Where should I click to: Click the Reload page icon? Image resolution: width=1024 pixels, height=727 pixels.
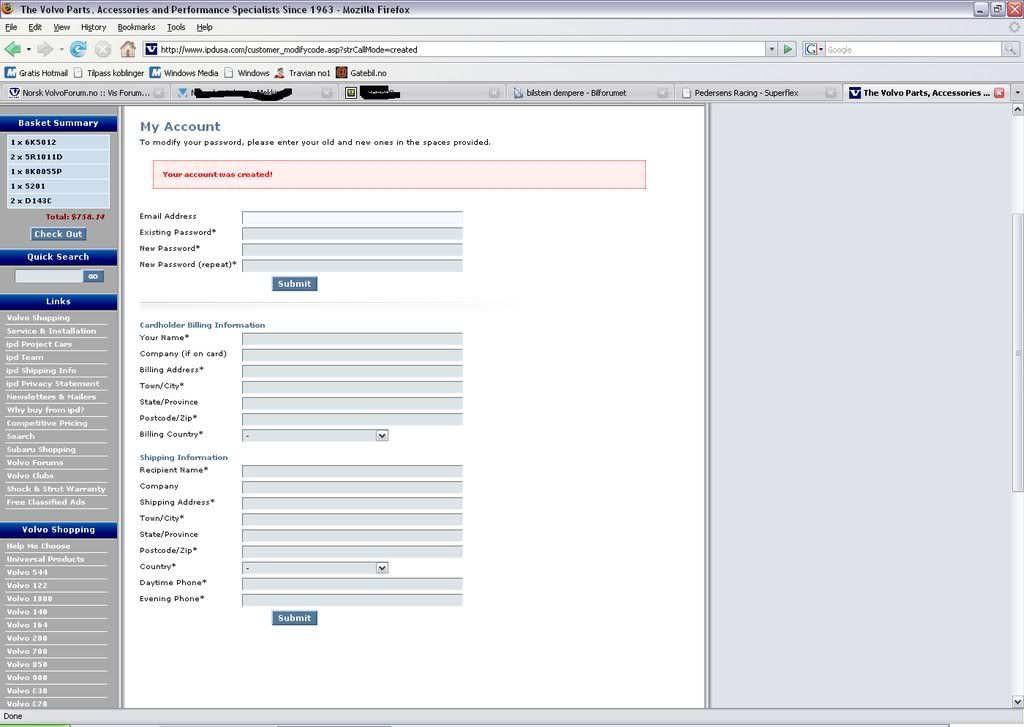pyautogui.click(x=77, y=49)
